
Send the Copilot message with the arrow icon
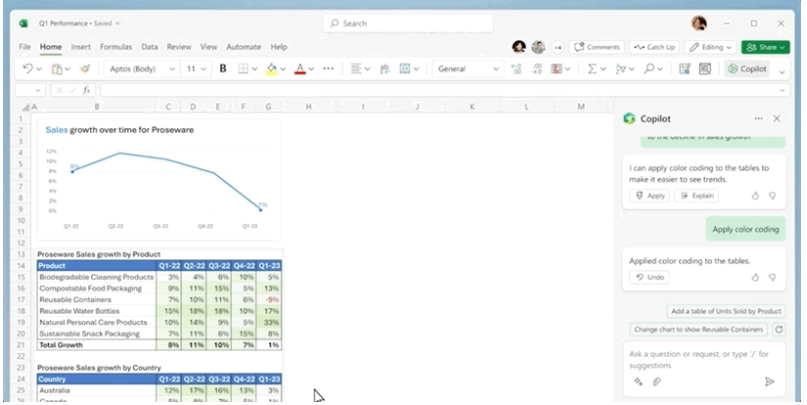click(769, 381)
